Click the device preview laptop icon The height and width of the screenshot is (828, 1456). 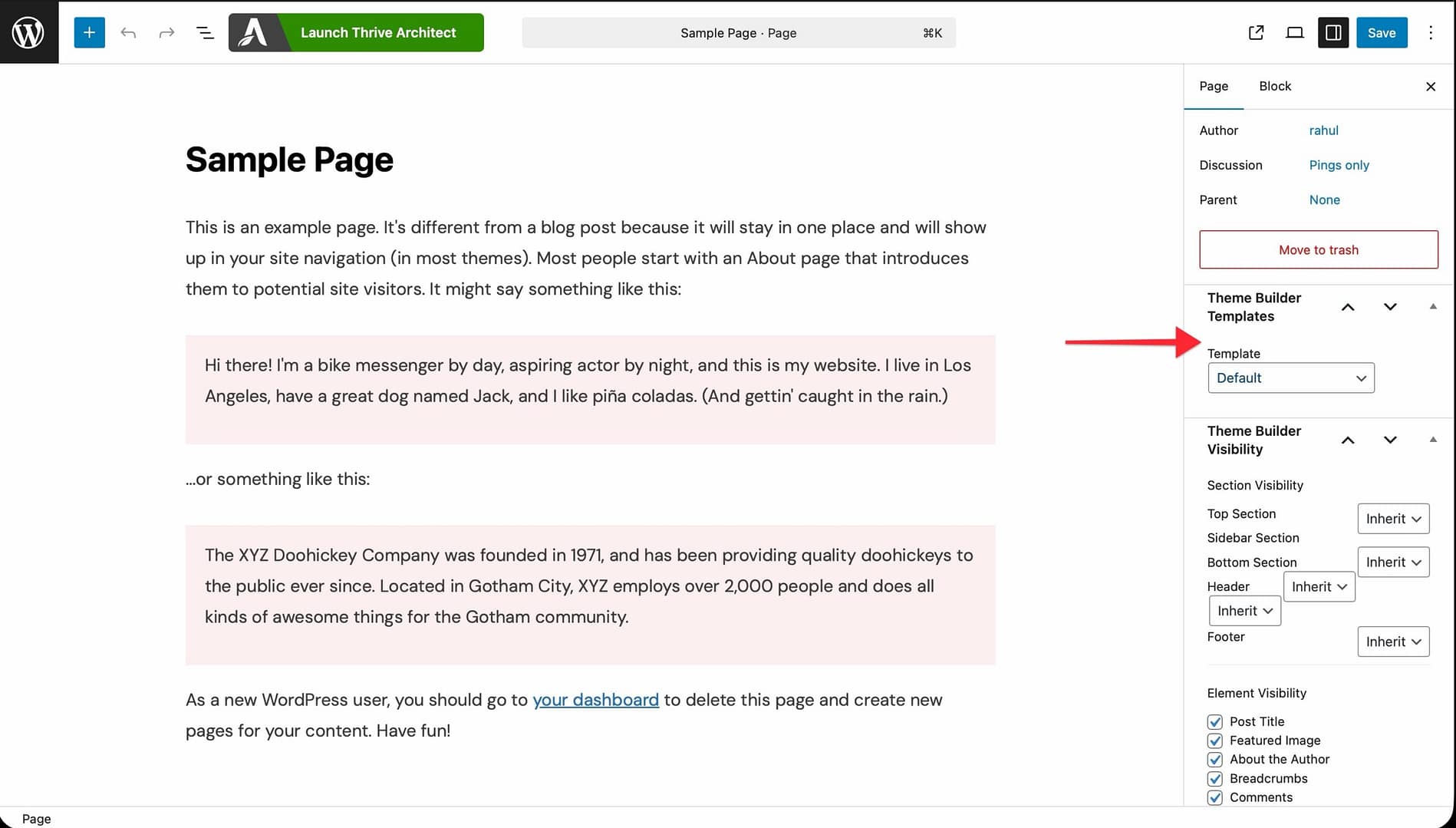coord(1294,32)
